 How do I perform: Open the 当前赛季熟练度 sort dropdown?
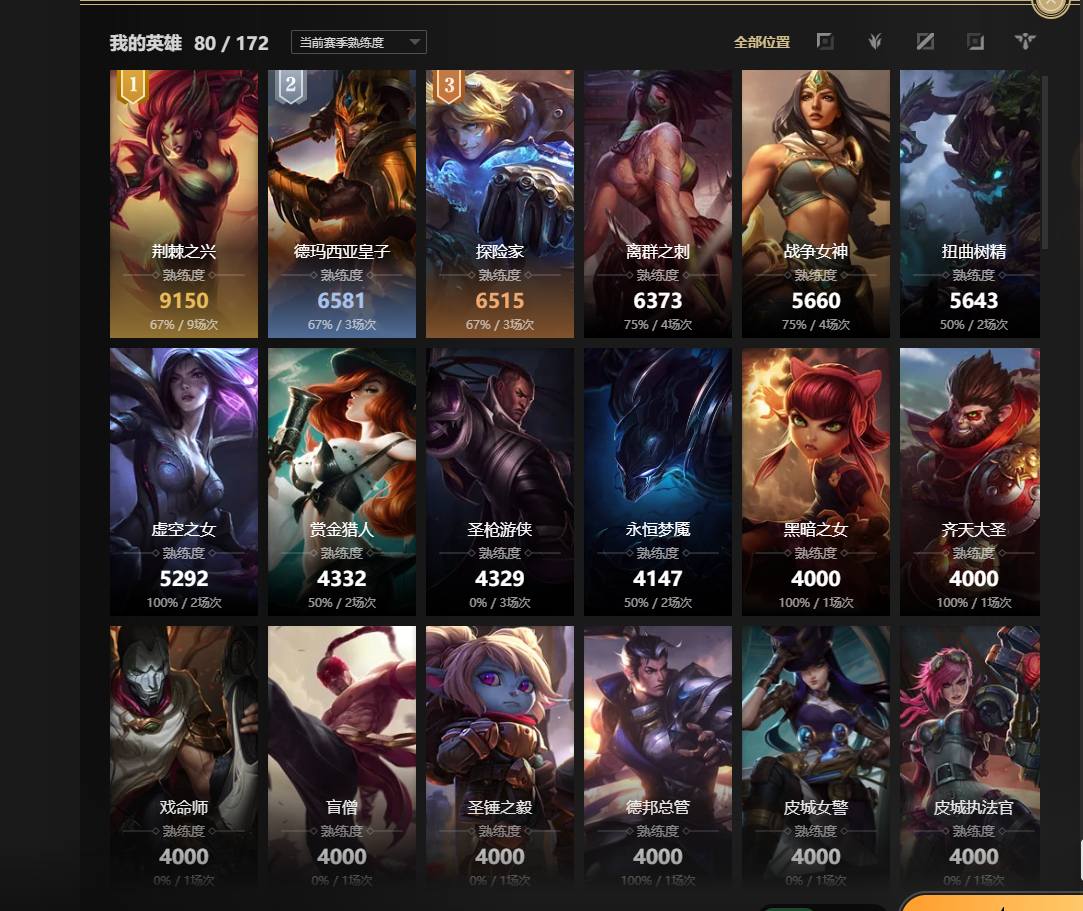358,42
